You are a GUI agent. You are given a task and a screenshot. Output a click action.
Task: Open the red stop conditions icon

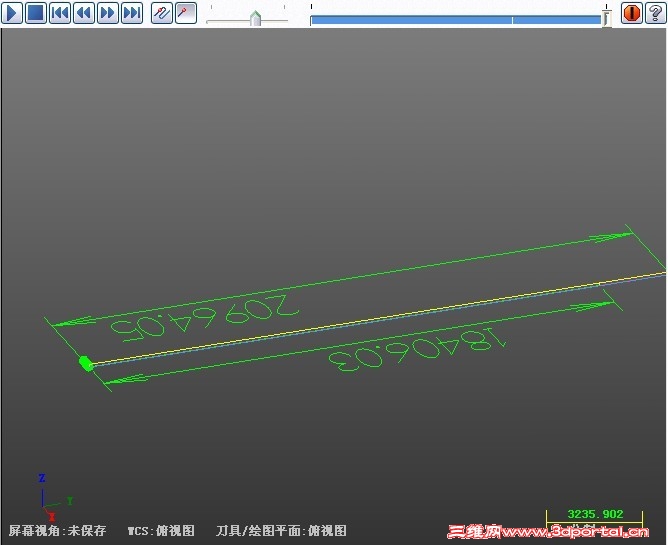(x=631, y=13)
